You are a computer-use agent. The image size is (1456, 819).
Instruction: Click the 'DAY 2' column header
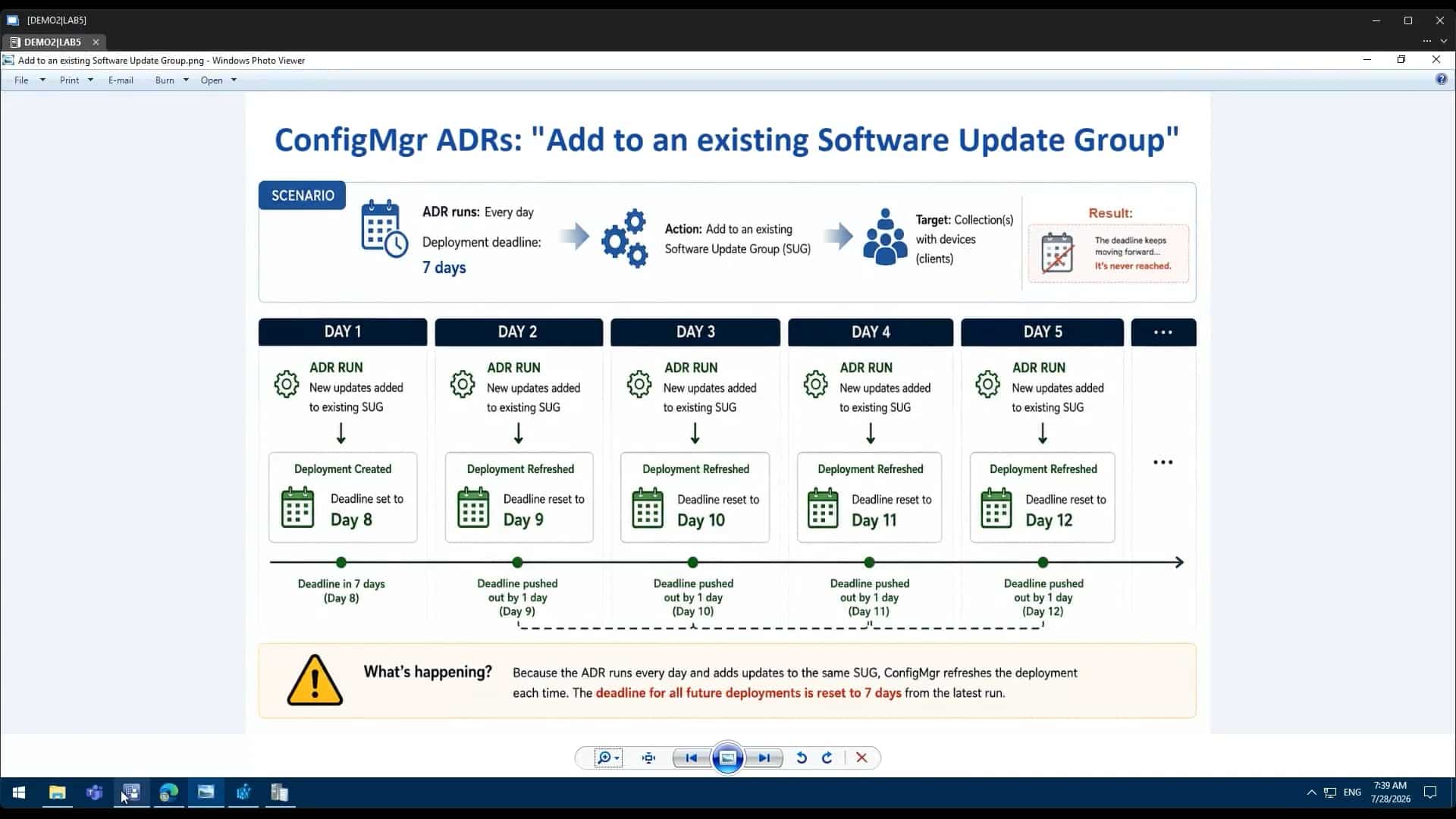click(x=519, y=332)
